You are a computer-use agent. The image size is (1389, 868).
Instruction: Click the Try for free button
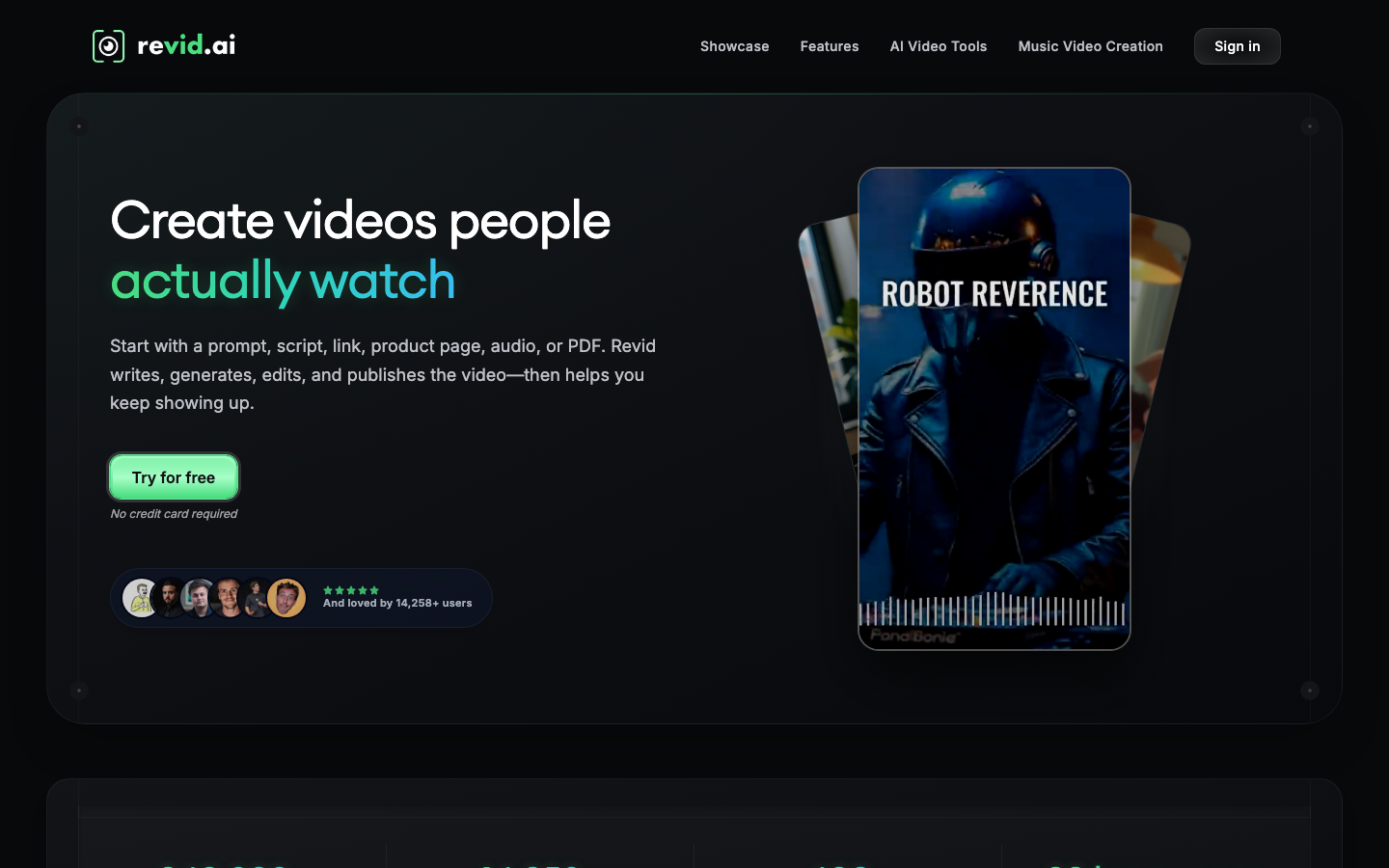click(174, 477)
